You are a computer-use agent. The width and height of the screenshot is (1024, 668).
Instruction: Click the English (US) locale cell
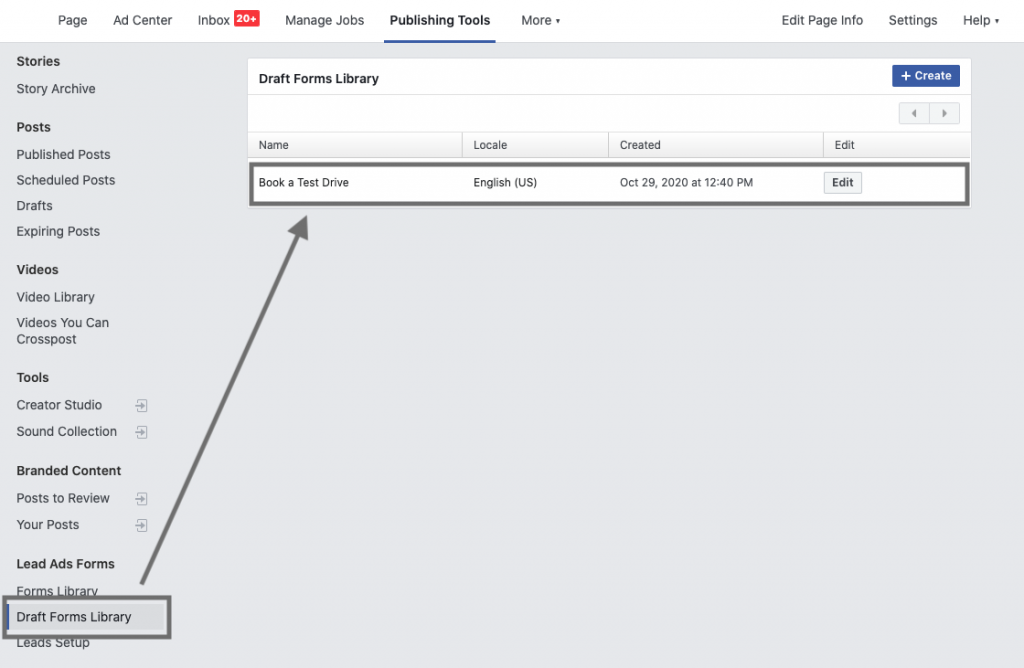point(505,183)
